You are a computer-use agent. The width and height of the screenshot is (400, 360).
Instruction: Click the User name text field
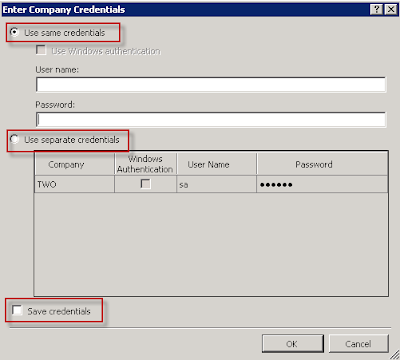tap(211, 84)
